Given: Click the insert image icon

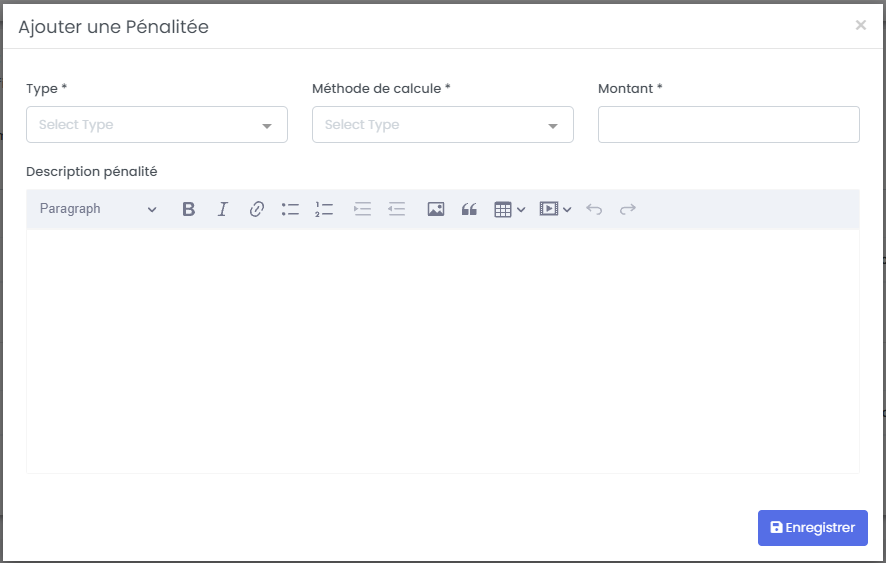Looking at the screenshot, I should 435,209.
